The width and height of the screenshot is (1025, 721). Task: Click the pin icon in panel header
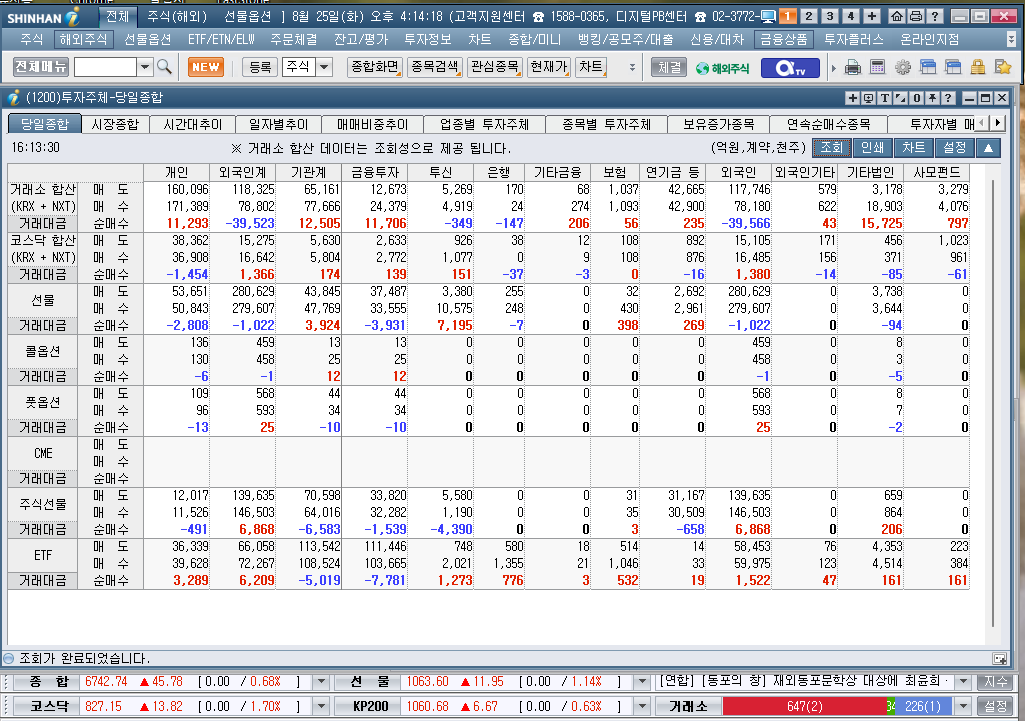[933, 98]
